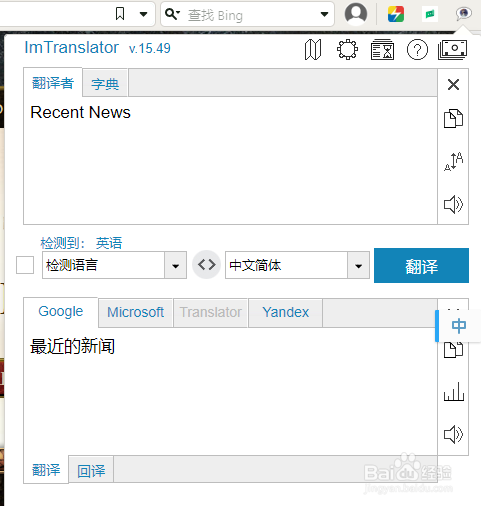Click the translated text 最近的新闻
The height and width of the screenshot is (506, 481).
[x=72, y=346]
